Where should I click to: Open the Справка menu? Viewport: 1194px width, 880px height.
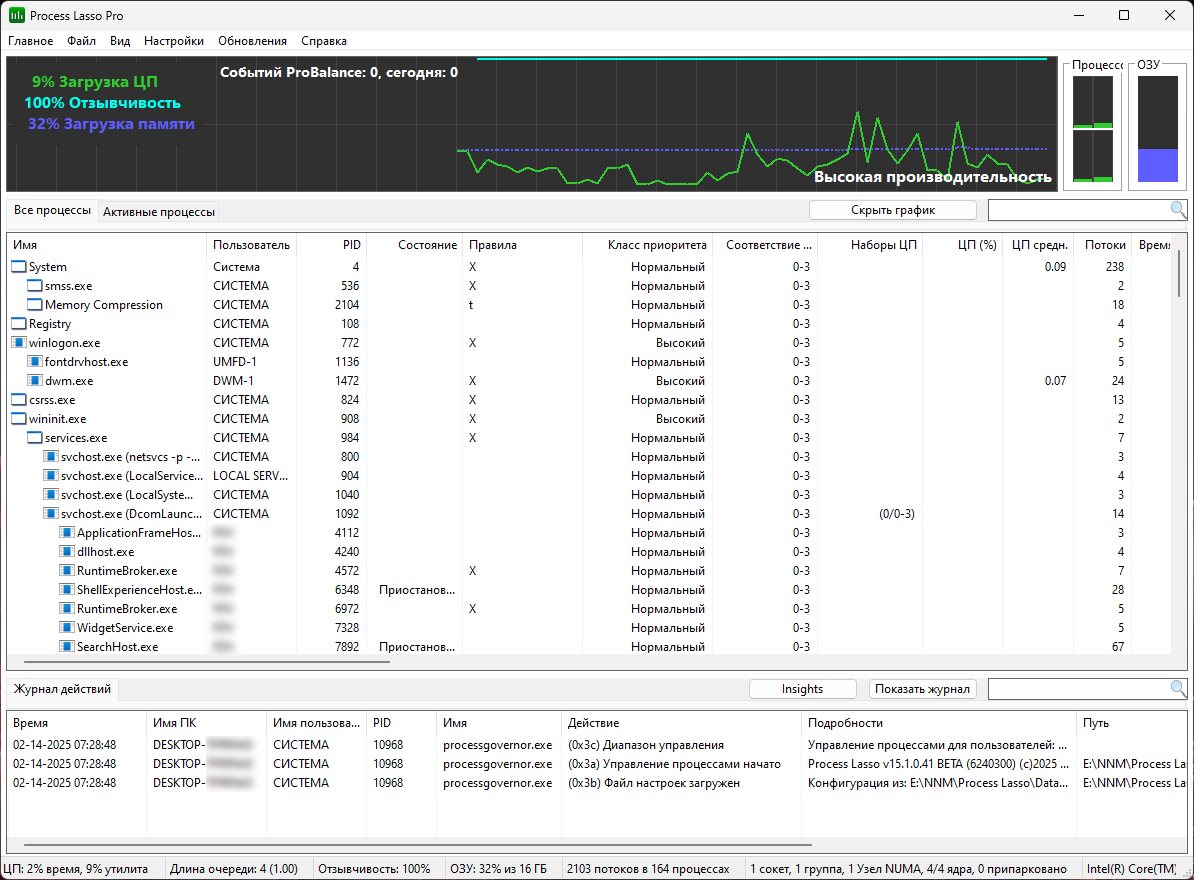click(324, 41)
